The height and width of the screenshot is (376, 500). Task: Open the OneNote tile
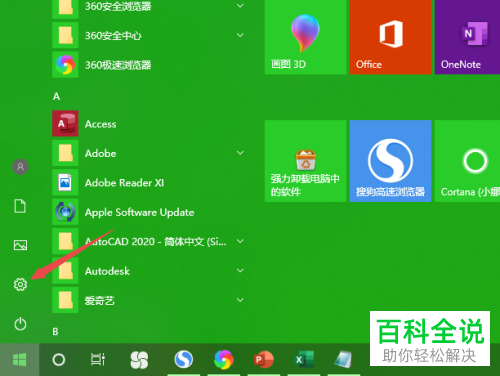467,37
